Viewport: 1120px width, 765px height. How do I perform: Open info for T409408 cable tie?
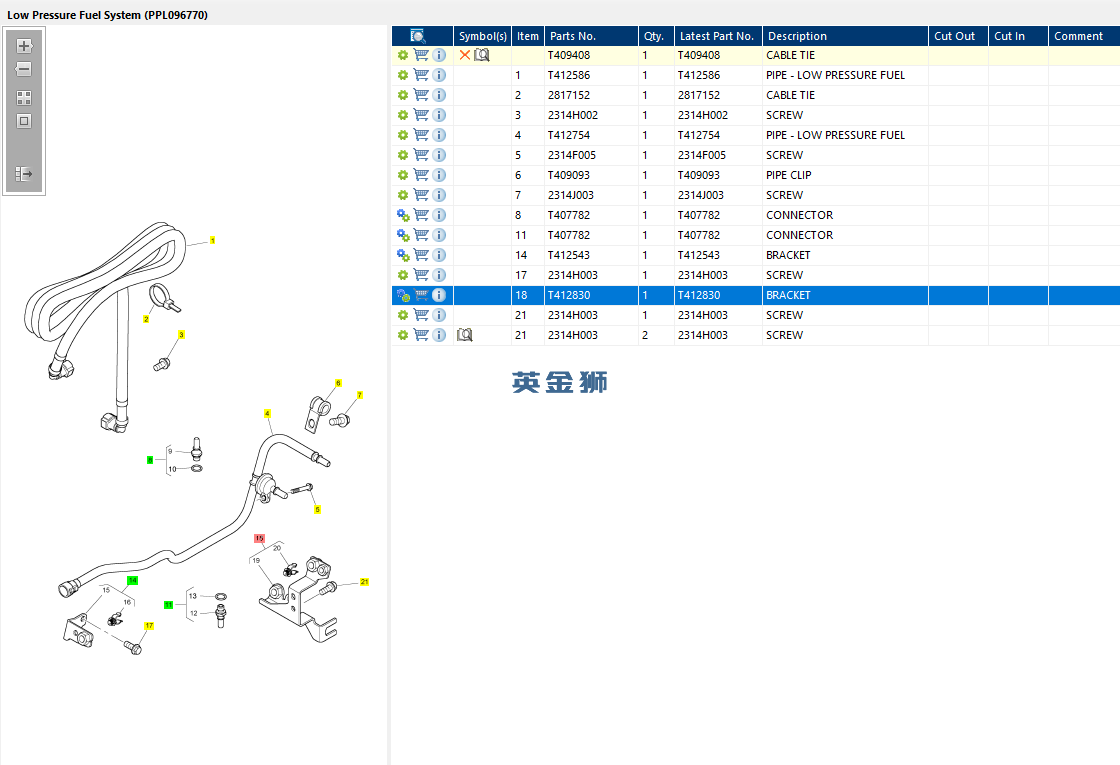coord(439,55)
